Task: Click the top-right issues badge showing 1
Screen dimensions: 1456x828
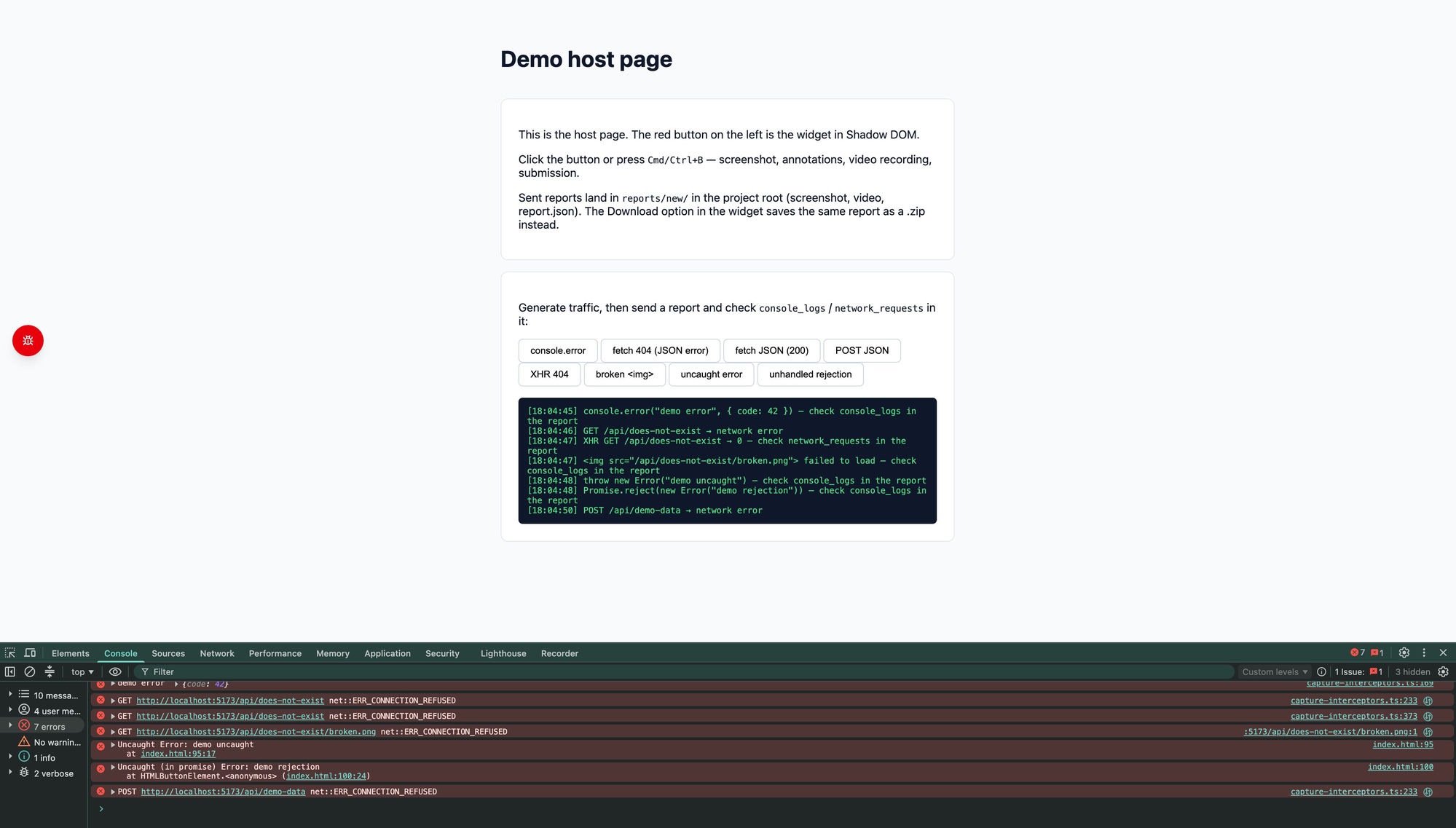Action: (x=1377, y=653)
